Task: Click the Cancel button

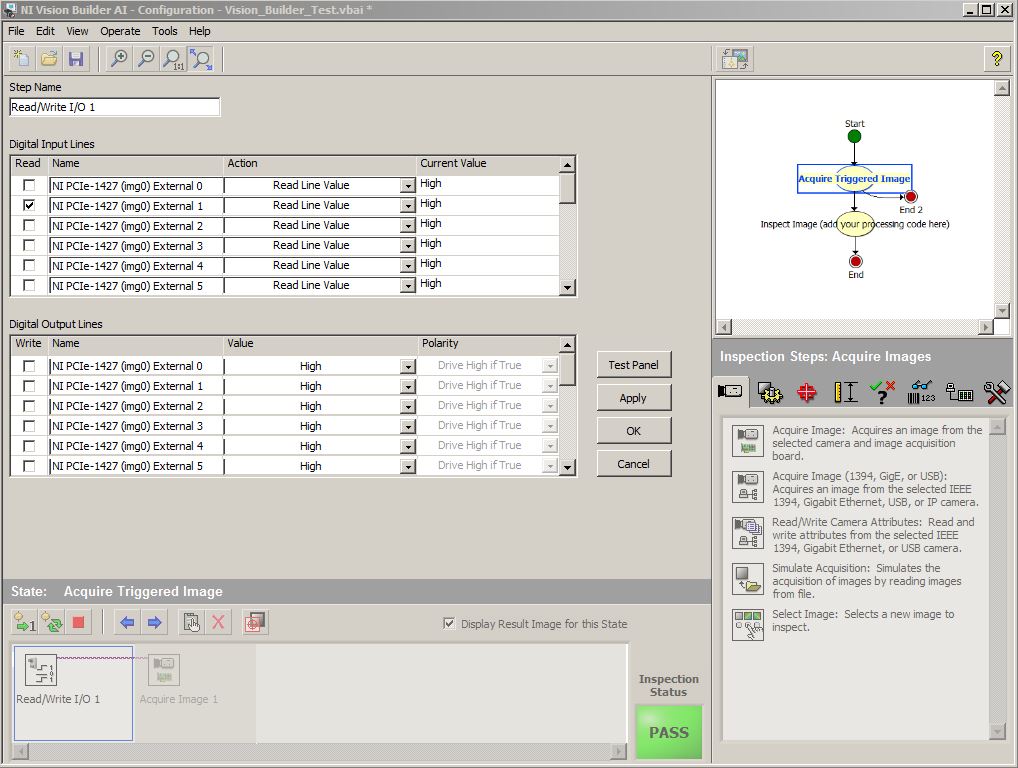Action: point(634,464)
